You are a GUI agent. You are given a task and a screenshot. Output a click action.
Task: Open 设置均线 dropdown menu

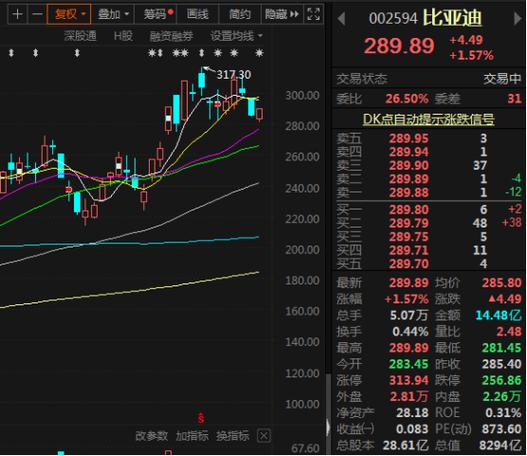coord(237,36)
